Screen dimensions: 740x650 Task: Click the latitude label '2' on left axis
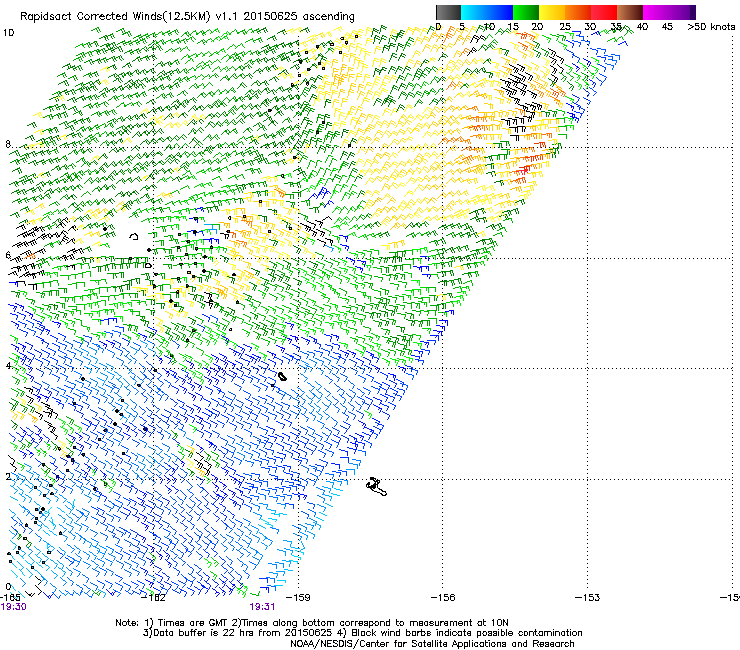coord(8,476)
